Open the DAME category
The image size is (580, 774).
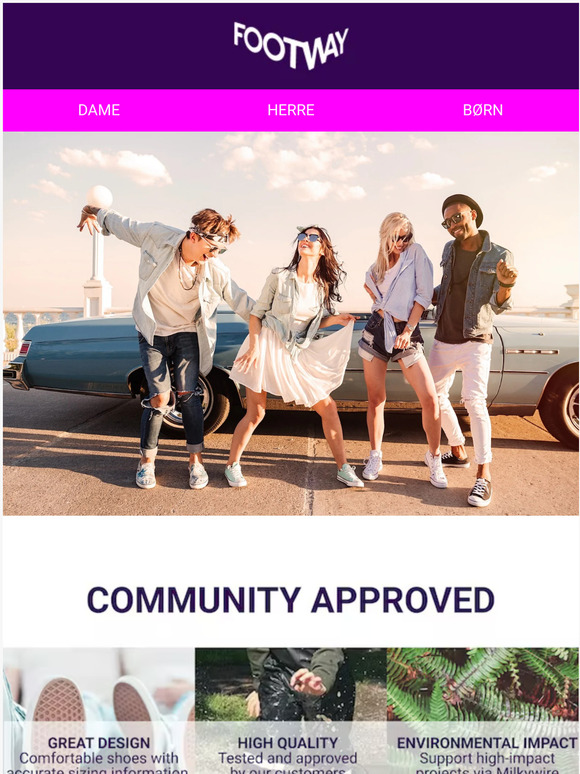coord(99,110)
